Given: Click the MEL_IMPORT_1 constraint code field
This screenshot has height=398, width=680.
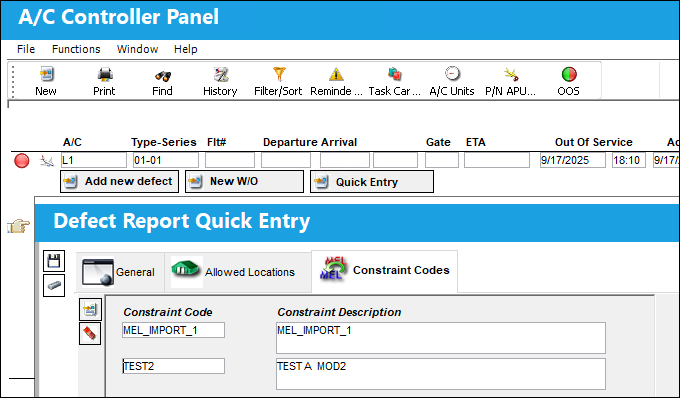Looking at the screenshot, I should 173,330.
